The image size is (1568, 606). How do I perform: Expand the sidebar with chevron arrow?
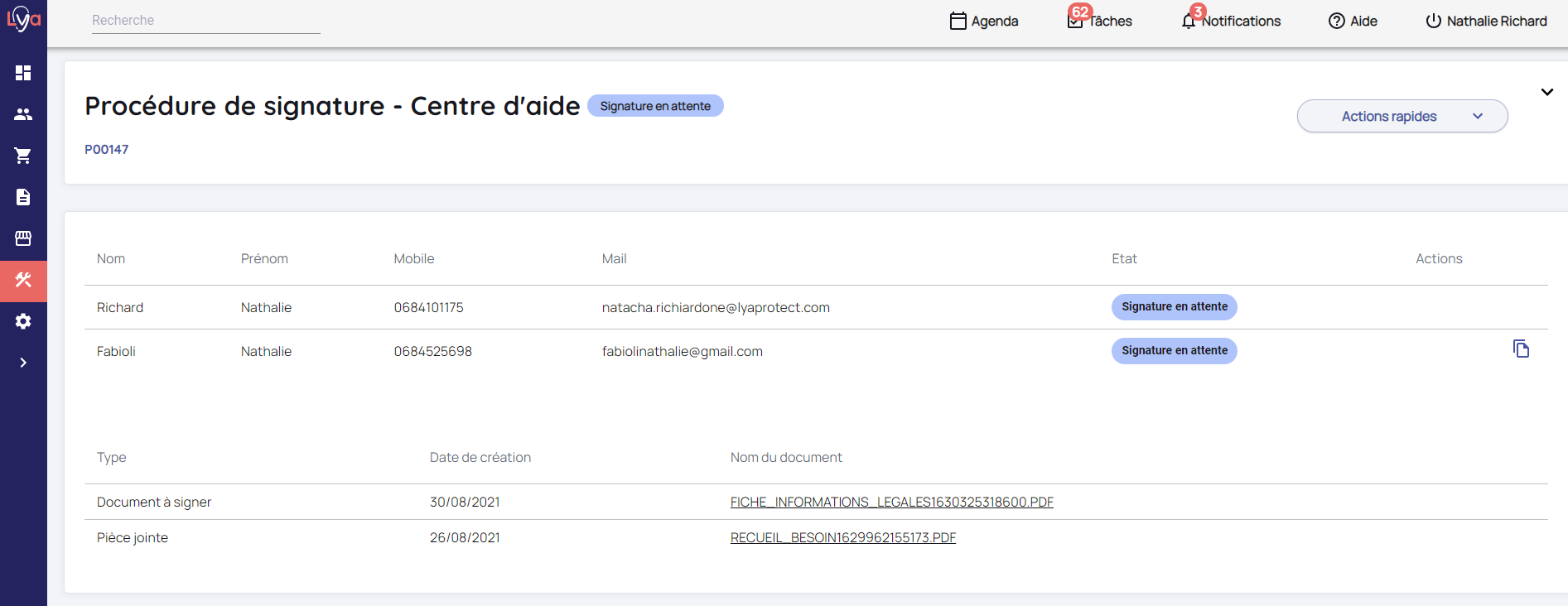23,363
